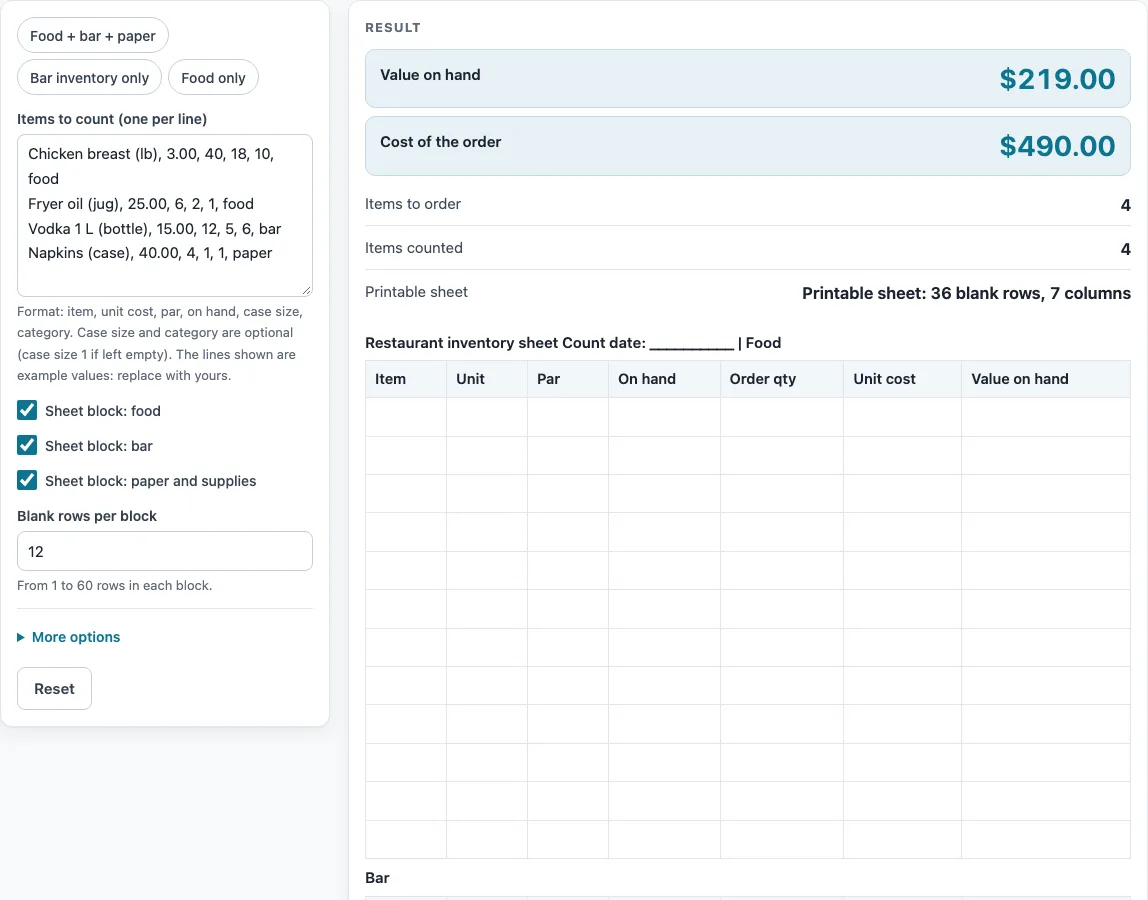Click the 'From 1 to 60 rows' hint text
1148x900 pixels.
114,586
